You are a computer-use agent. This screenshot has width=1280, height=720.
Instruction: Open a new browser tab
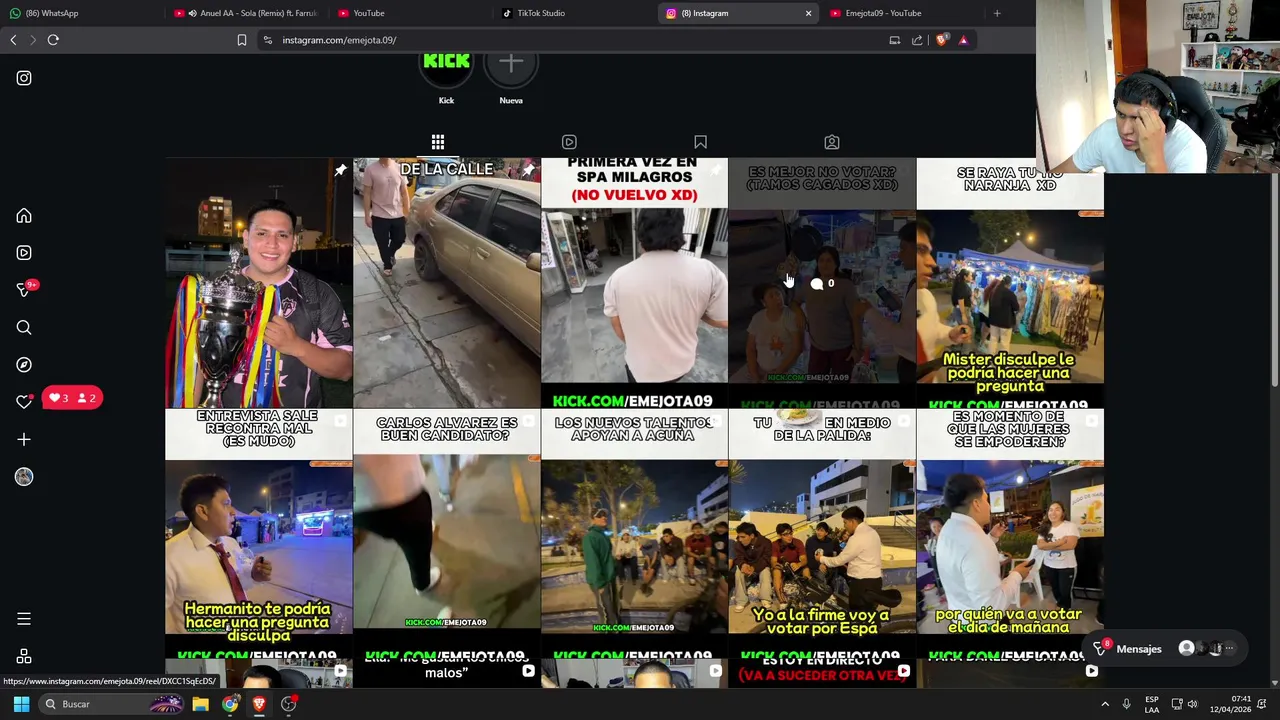pos(997,13)
